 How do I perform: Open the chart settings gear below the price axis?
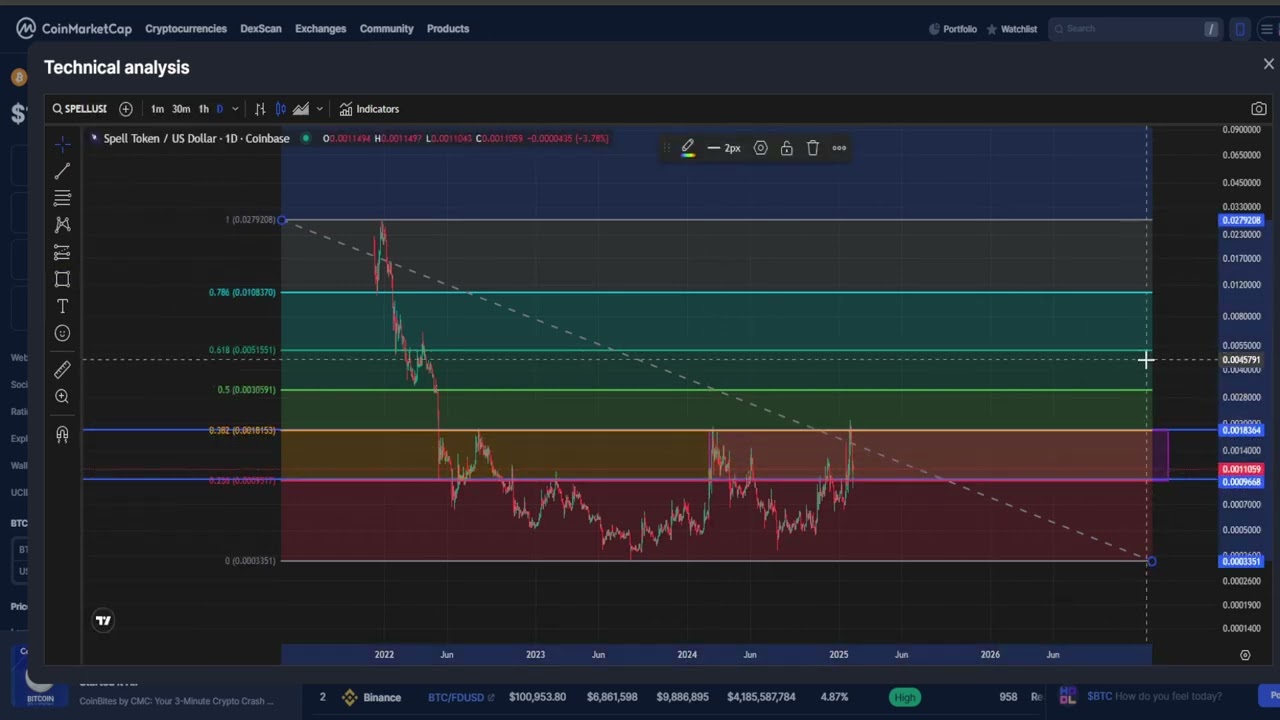click(1245, 655)
